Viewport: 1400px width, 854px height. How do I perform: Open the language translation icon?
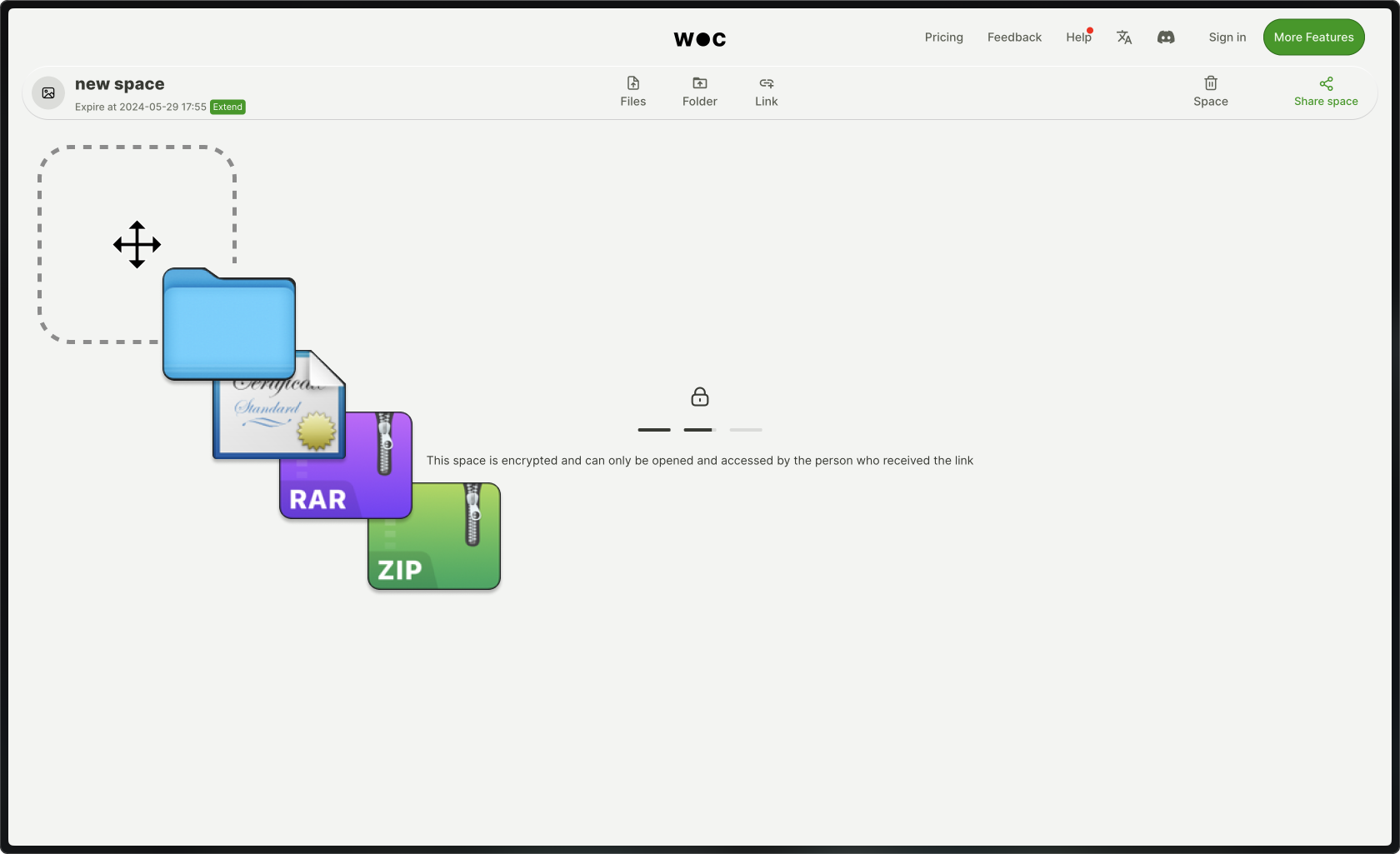1124,37
